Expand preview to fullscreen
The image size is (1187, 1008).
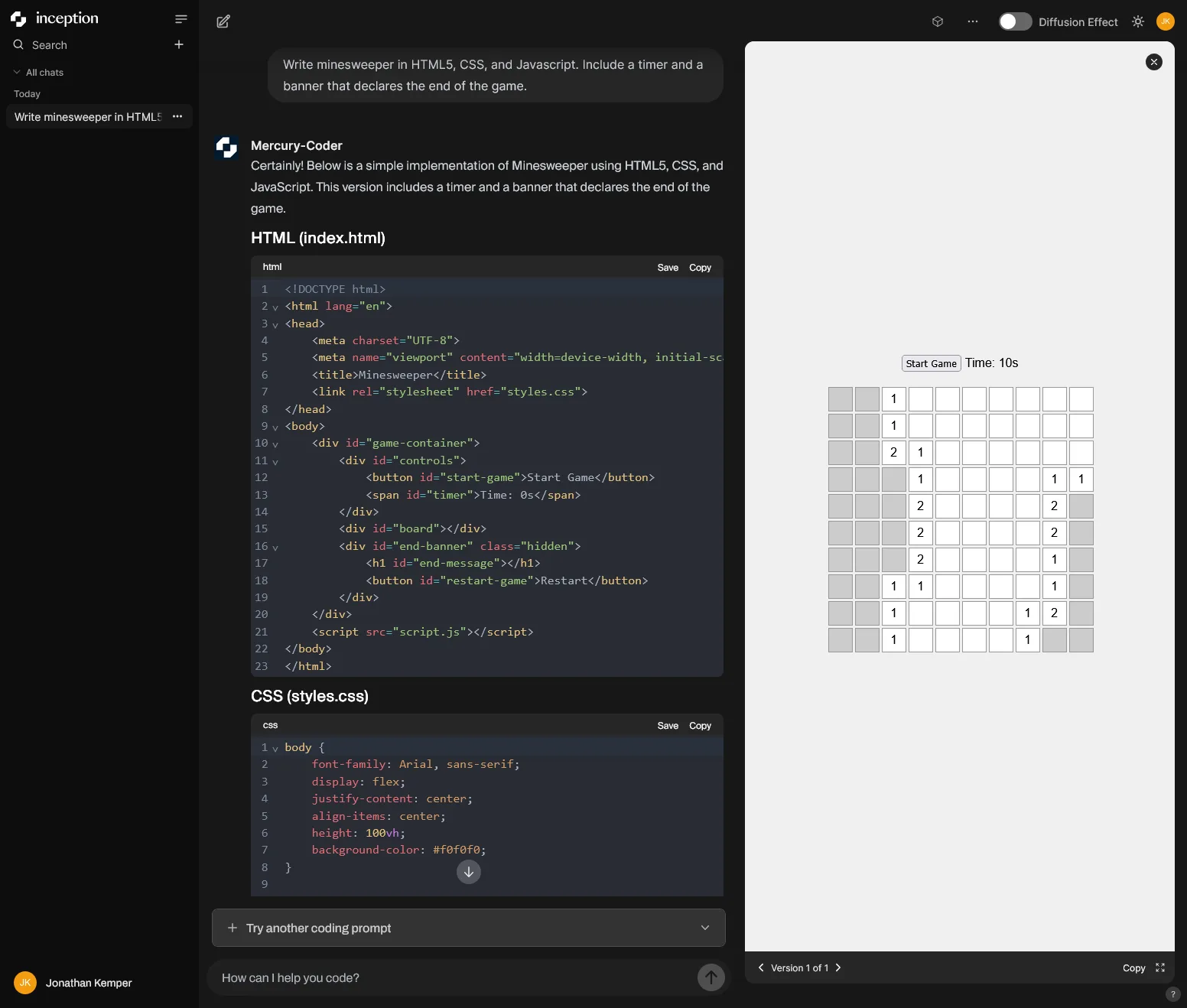coord(1160,967)
